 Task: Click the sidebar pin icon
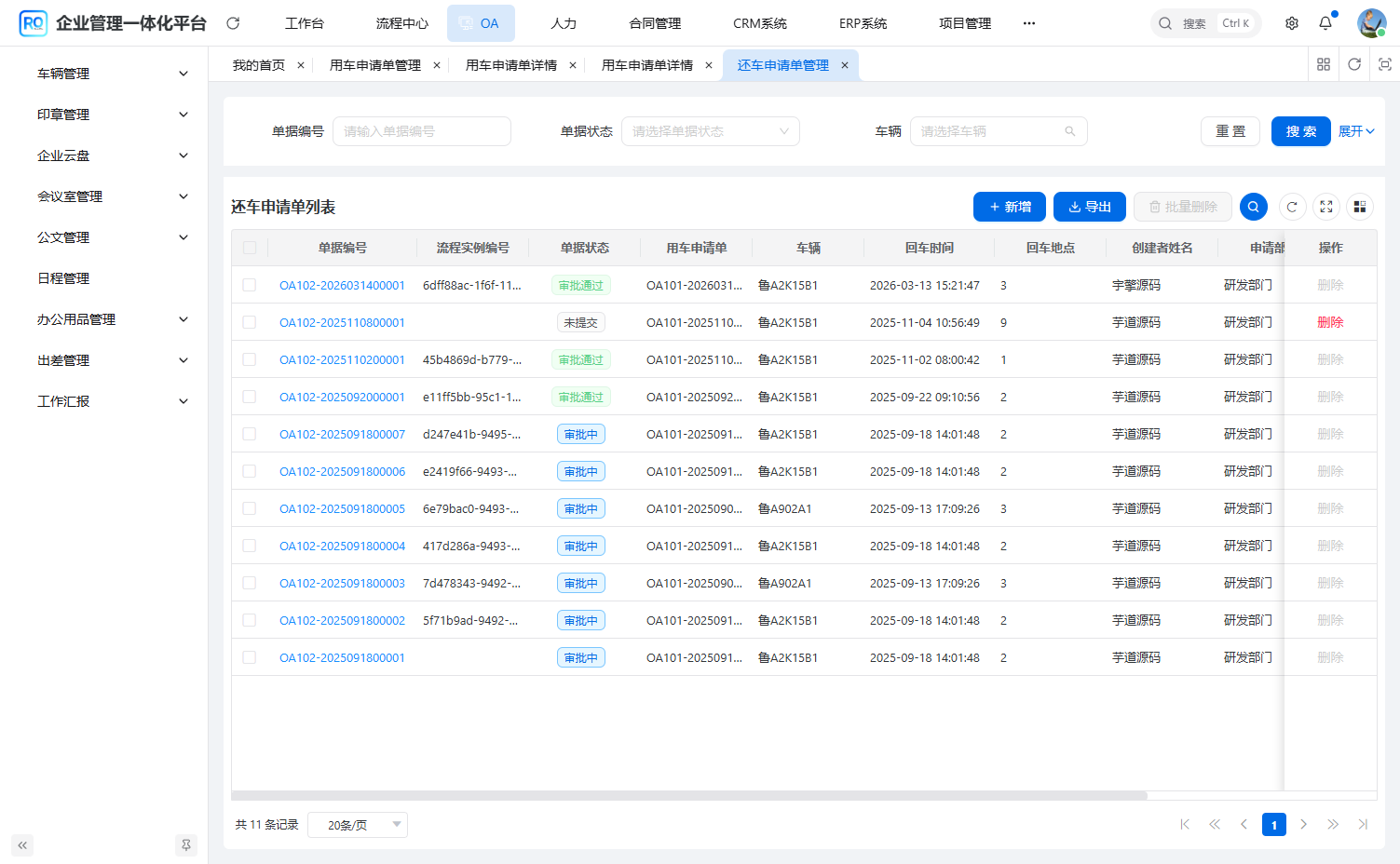pyautogui.click(x=186, y=845)
